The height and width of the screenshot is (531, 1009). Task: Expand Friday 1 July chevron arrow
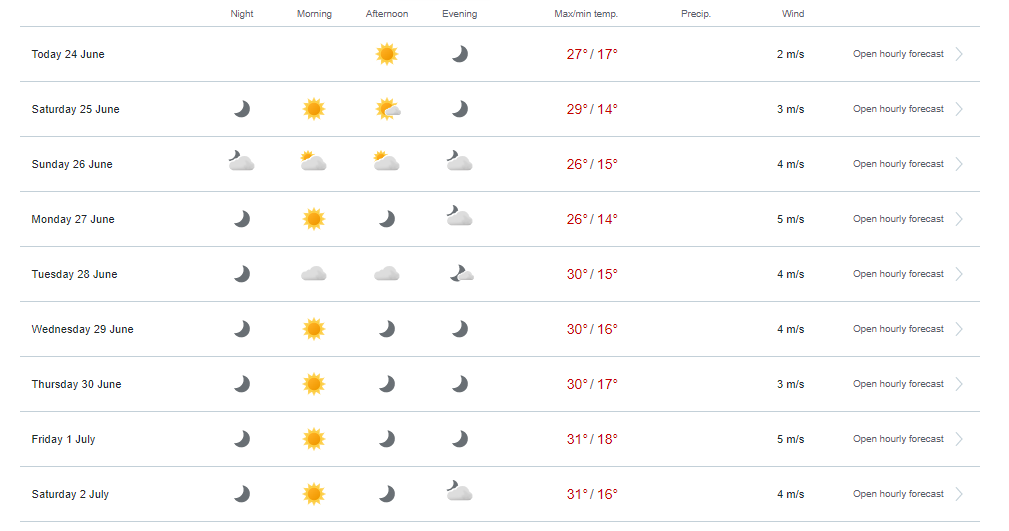pyautogui.click(x=959, y=439)
